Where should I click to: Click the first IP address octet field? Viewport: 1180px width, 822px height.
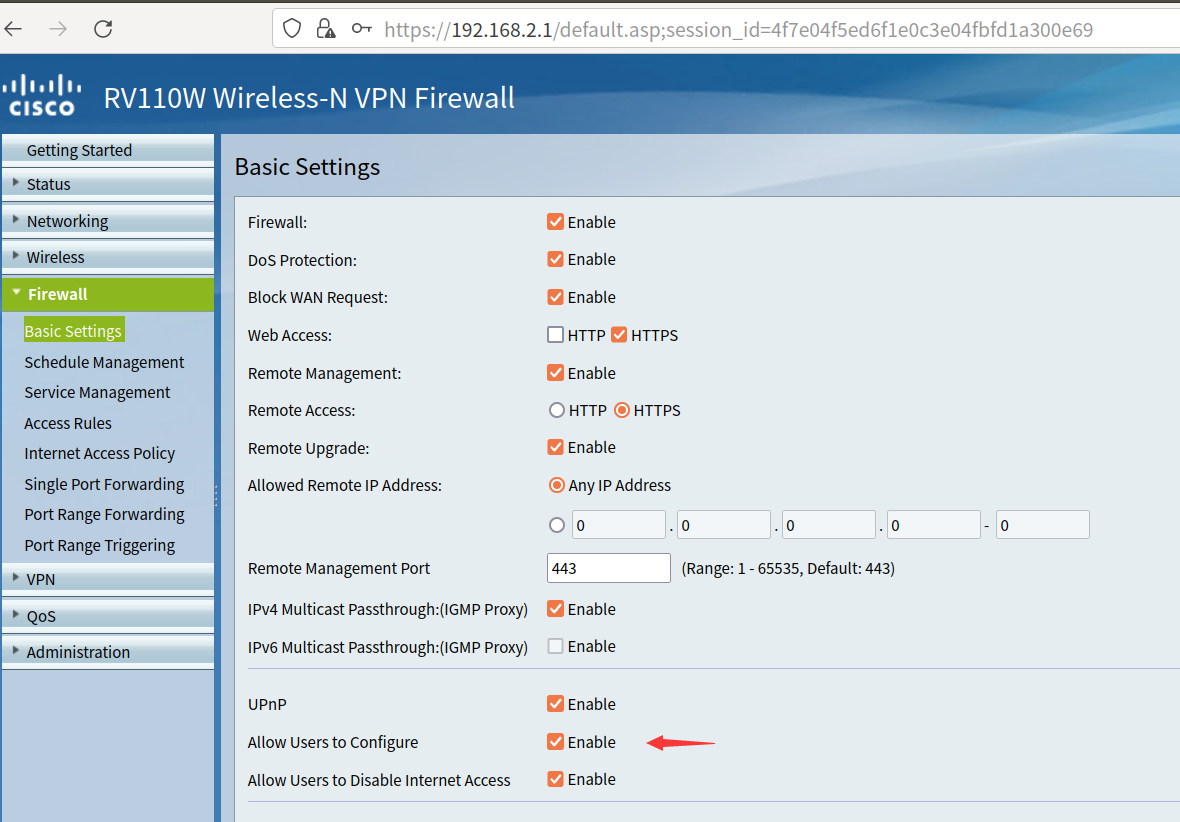coord(619,525)
